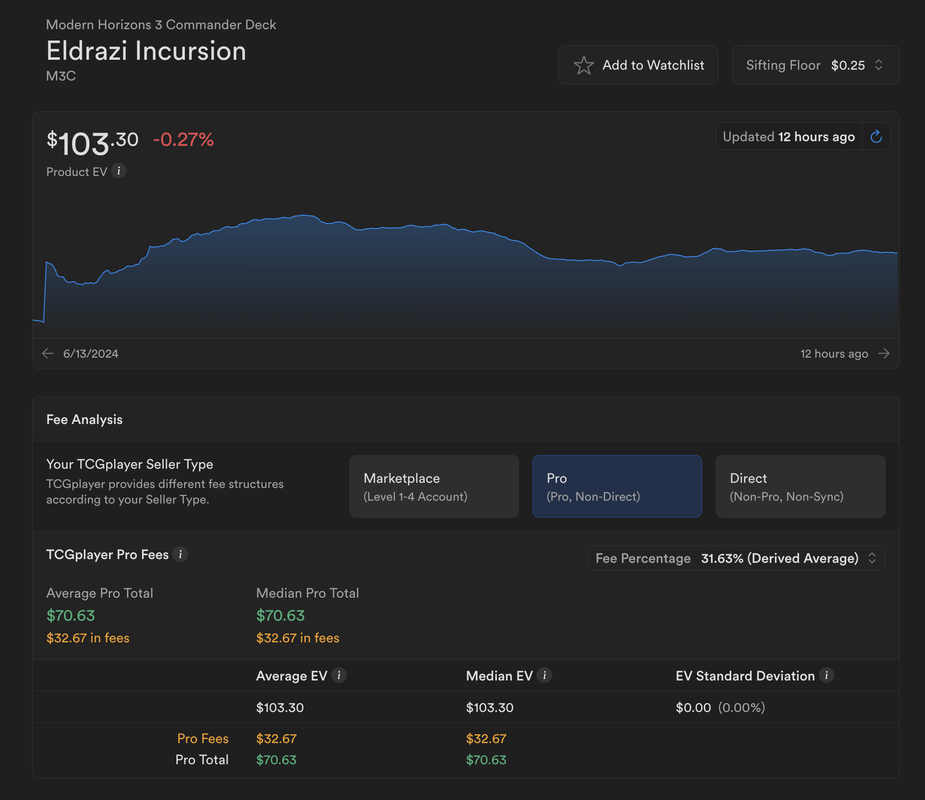Click the star icon beside Add to Watchlist

coord(583,65)
